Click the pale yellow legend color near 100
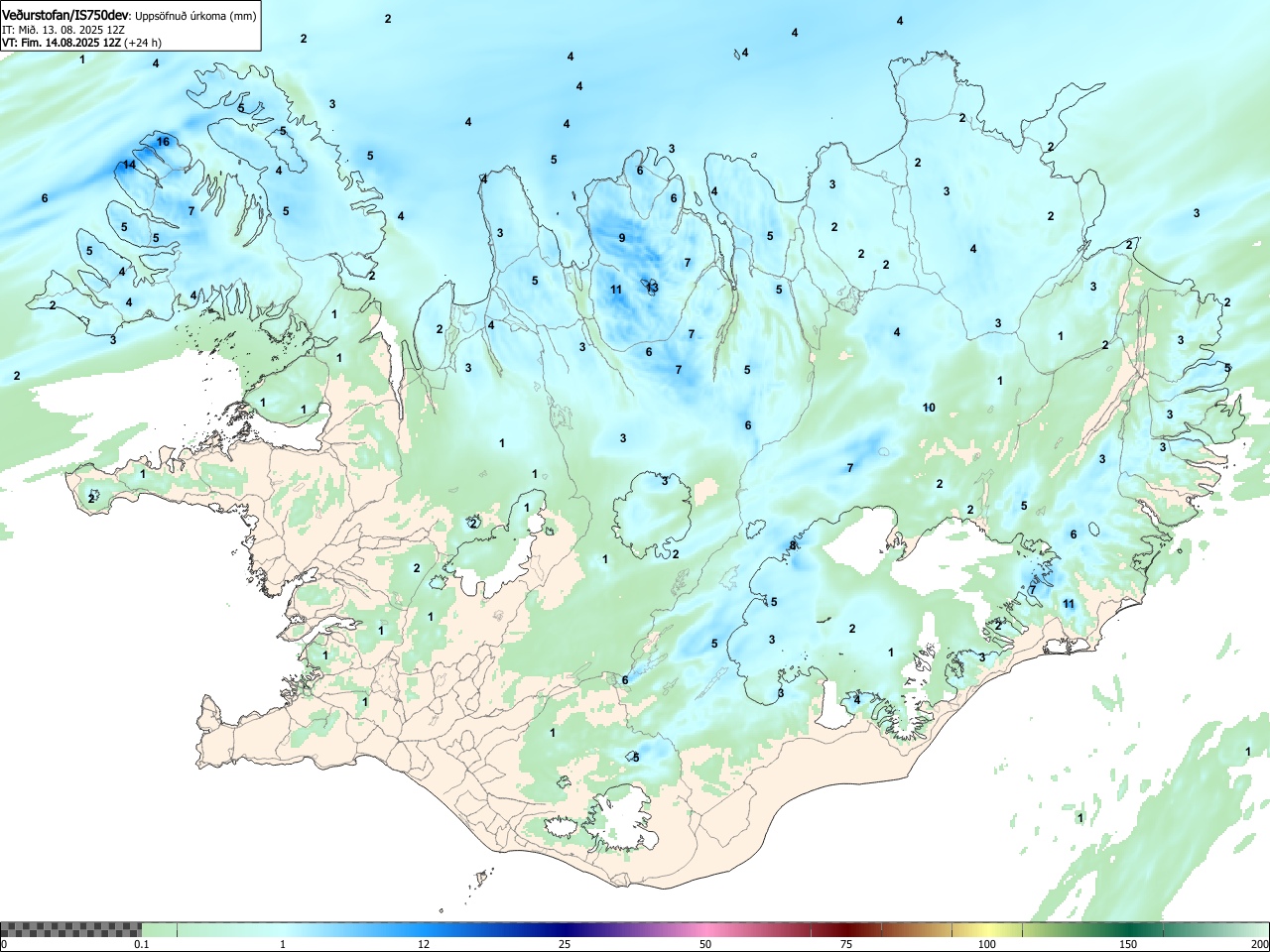The image size is (1270, 952). click(987, 929)
